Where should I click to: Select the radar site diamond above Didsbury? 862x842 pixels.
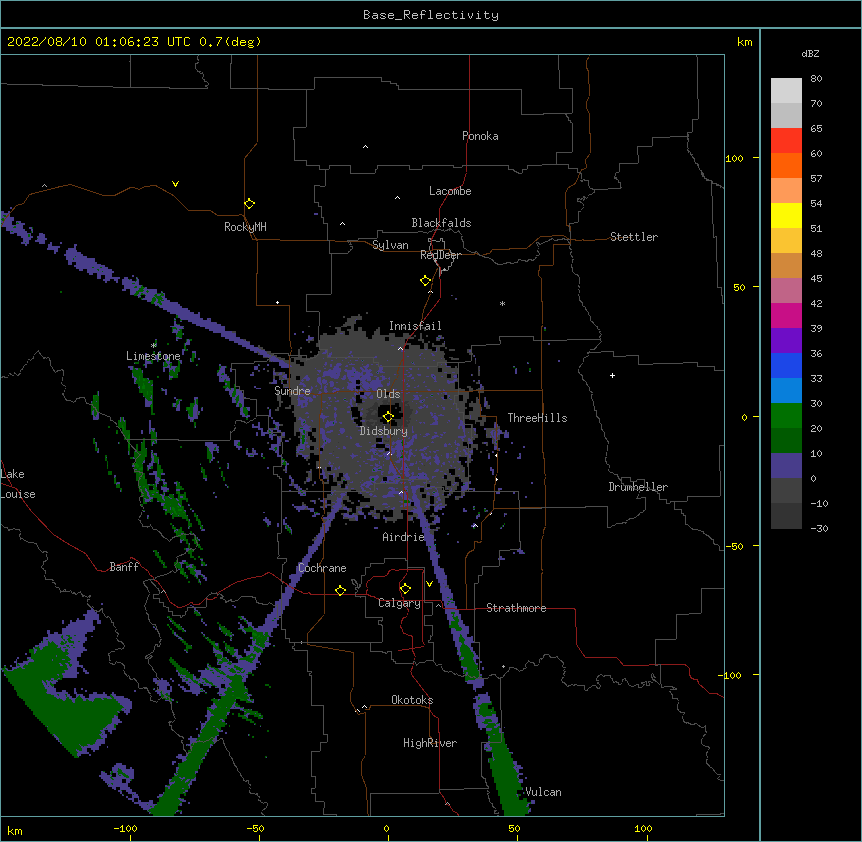[388, 417]
